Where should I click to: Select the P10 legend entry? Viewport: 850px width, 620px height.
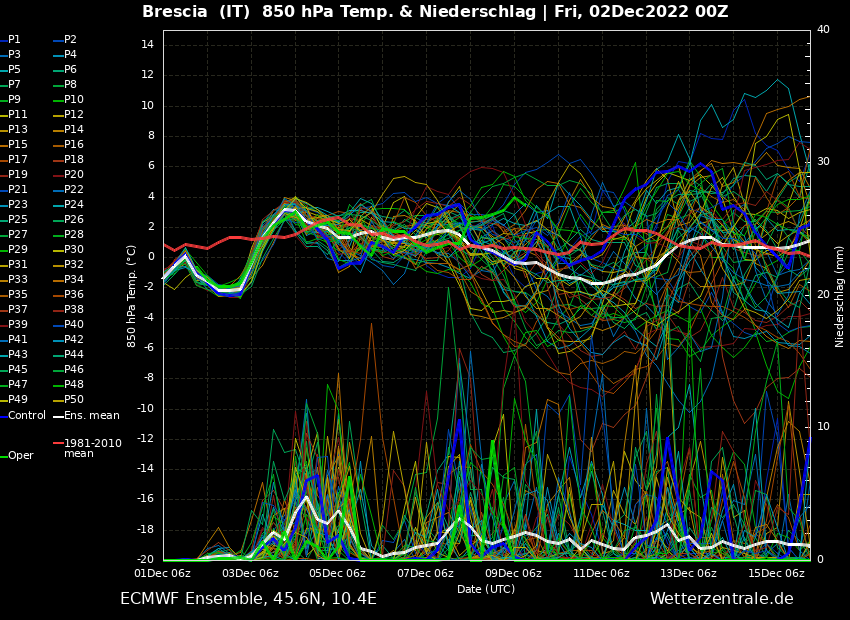pos(74,100)
